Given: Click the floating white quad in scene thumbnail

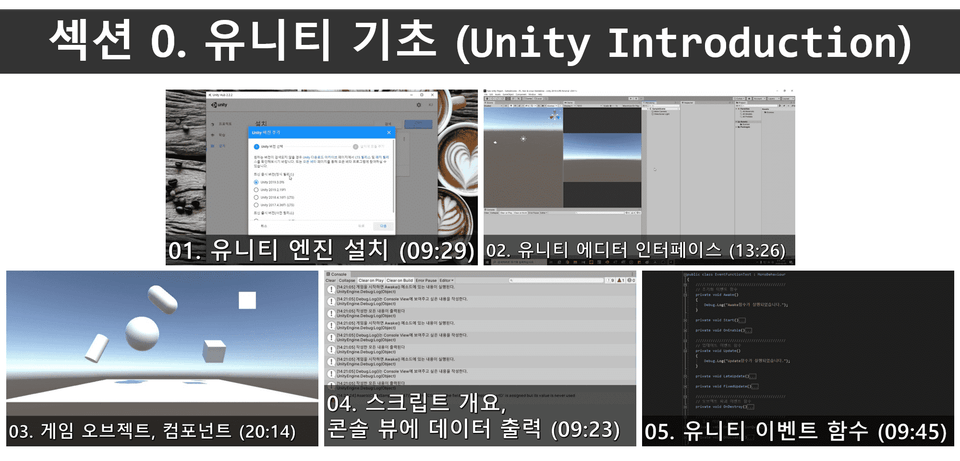Looking at the screenshot, I should (247, 300).
